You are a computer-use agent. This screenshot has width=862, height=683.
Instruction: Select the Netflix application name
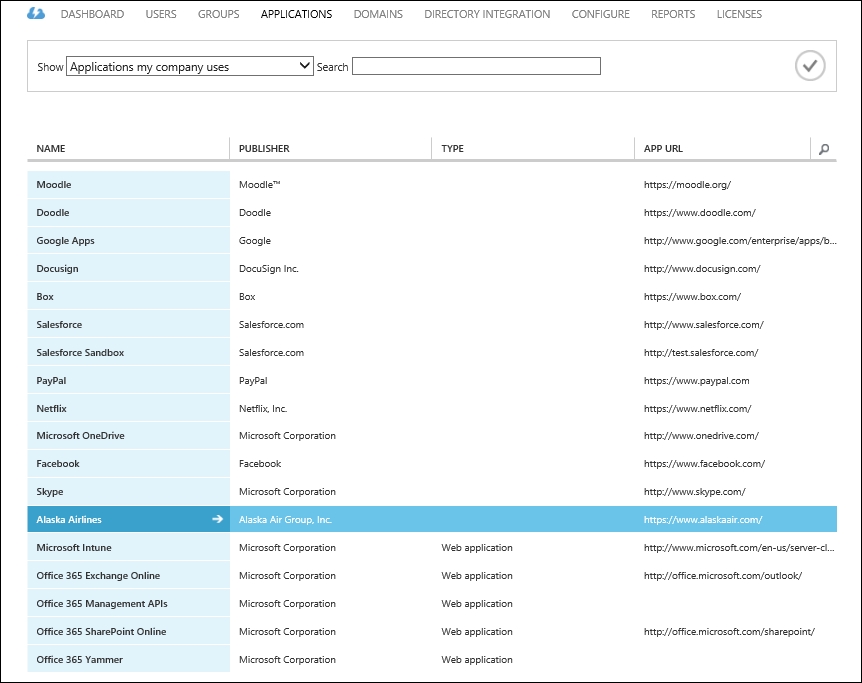point(51,409)
